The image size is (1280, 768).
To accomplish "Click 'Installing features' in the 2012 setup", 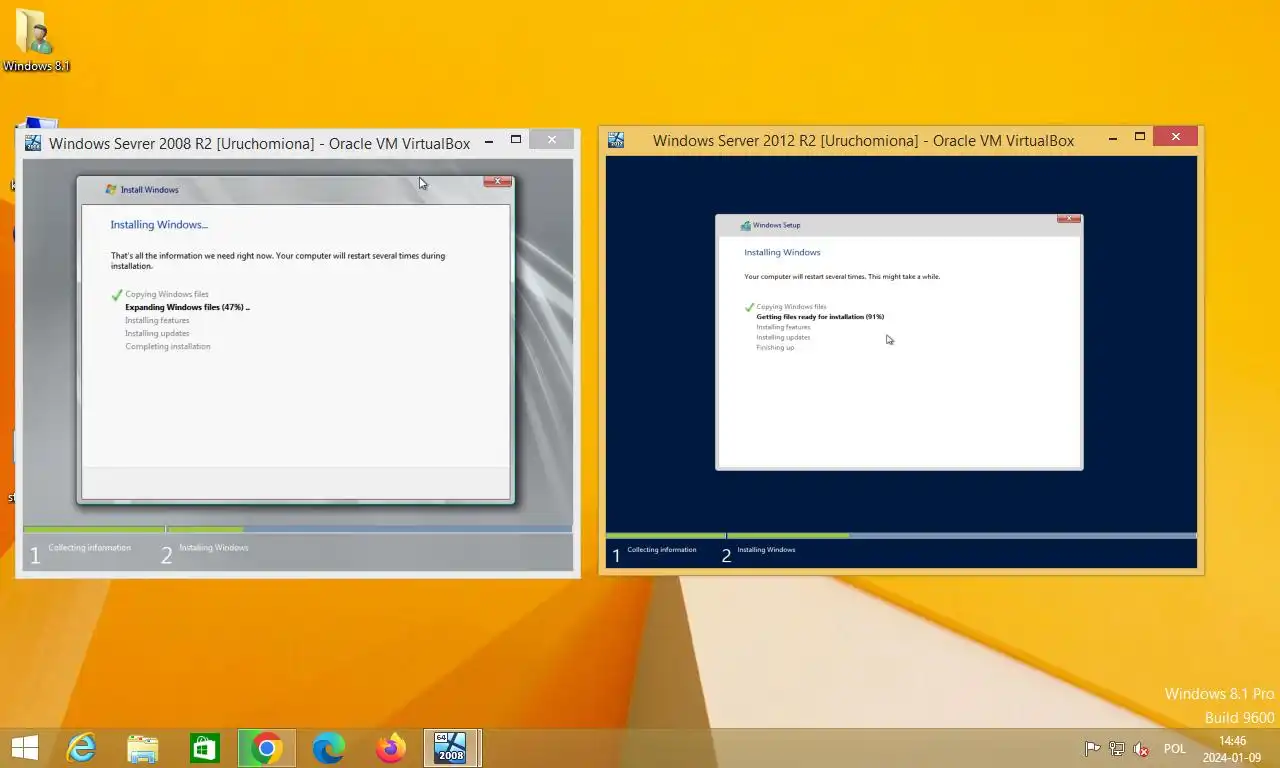I will (x=783, y=327).
